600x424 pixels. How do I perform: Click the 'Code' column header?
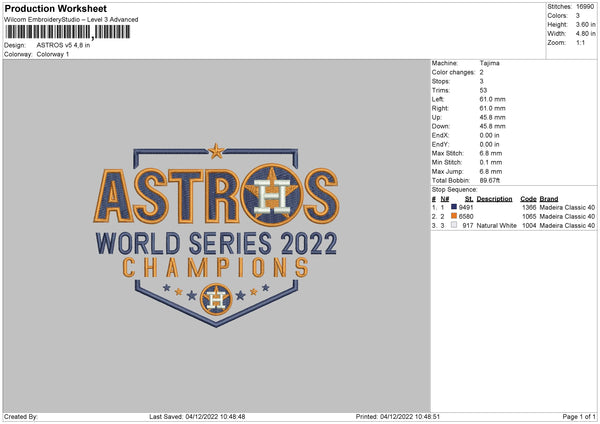click(528, 199)
